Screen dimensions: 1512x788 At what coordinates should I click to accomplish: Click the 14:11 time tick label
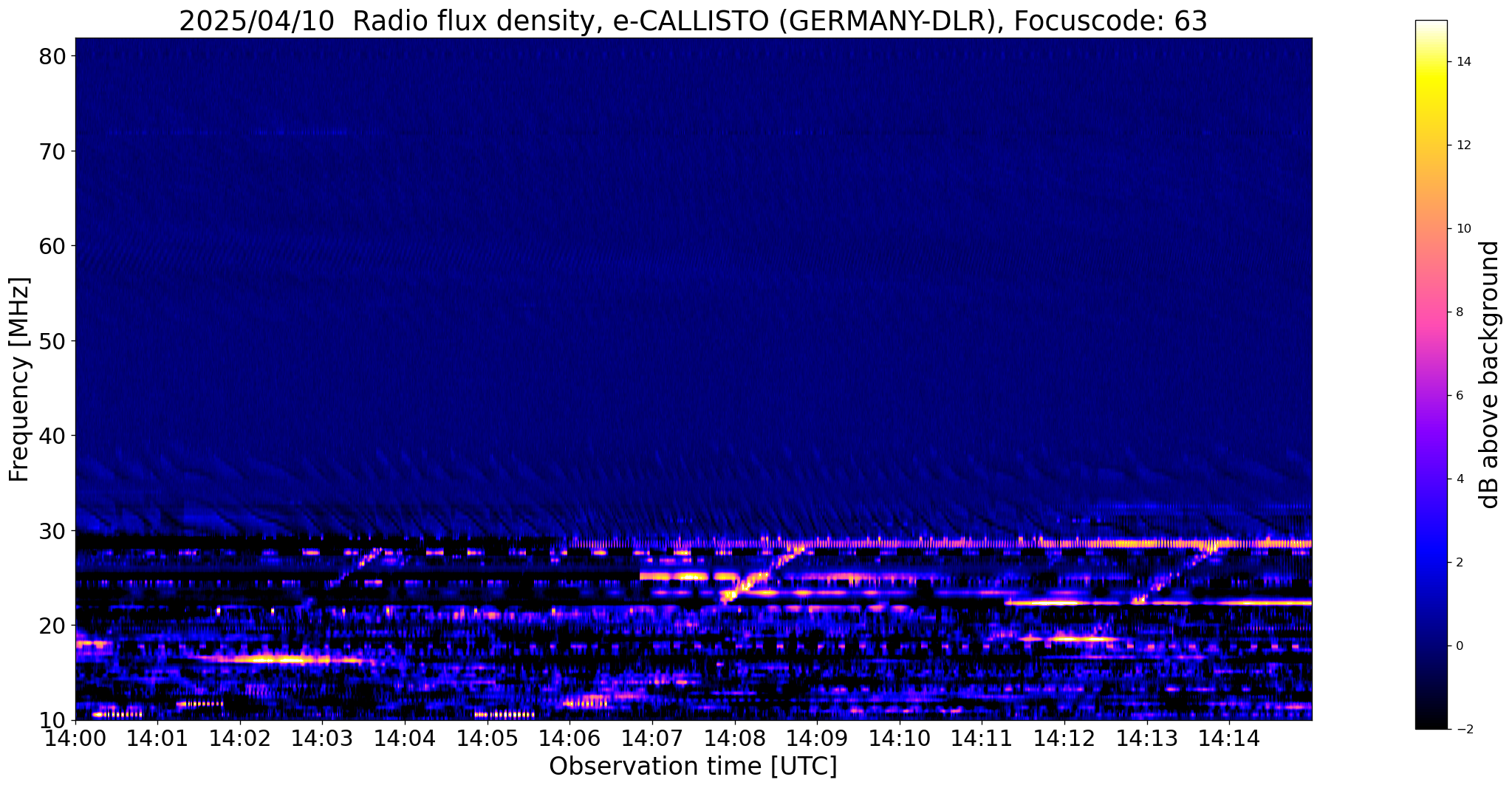[x=981, y=739]
